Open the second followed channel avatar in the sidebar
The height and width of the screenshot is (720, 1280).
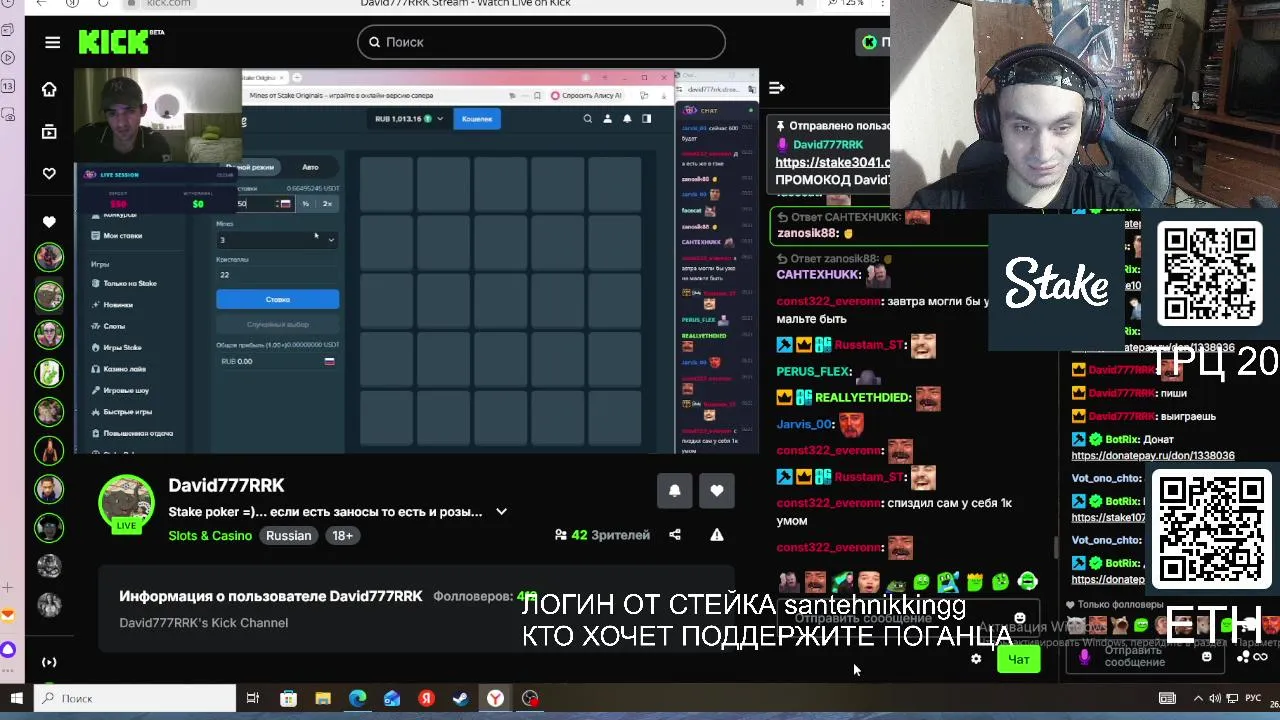pos(49,295)
